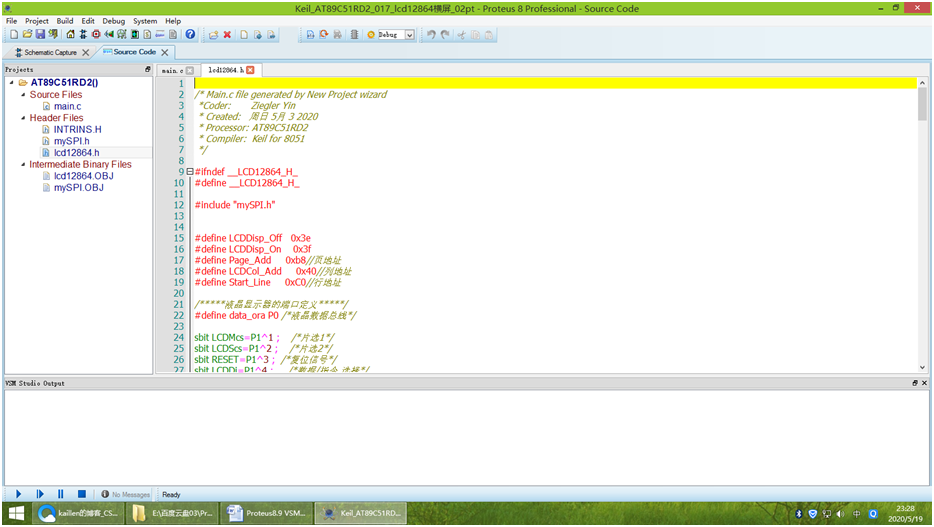Cut selection with scissors icon

click(461, 35)
